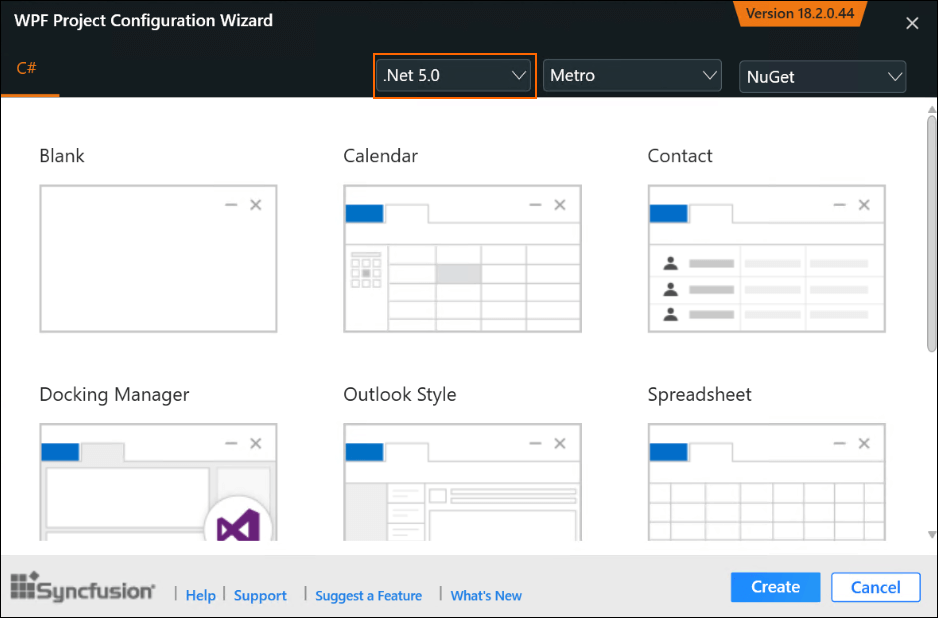Open the Suggest a Feature link

[368, 595]
